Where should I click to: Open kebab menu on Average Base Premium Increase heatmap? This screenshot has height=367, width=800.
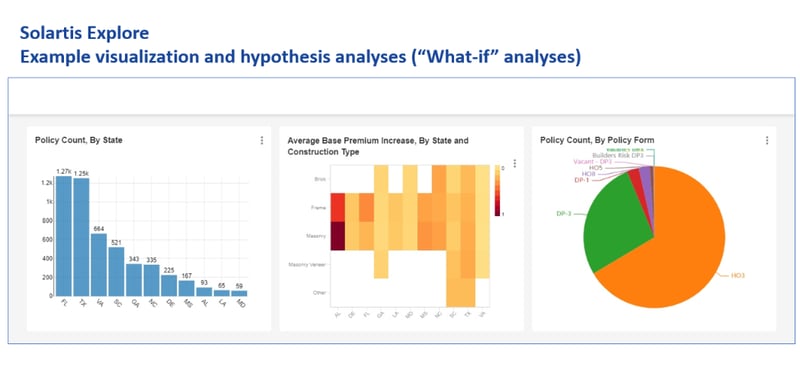(x=514, y=163)
